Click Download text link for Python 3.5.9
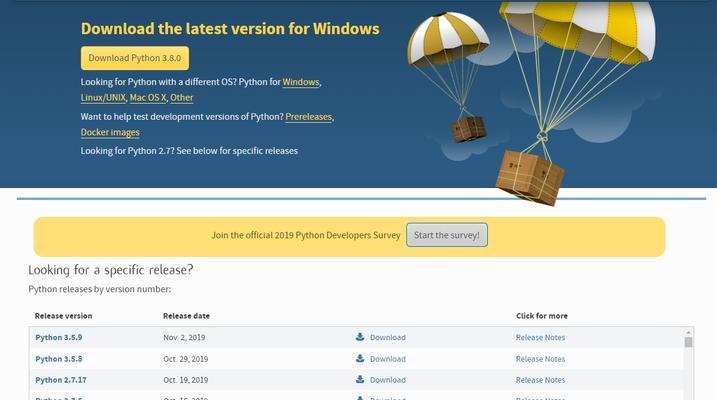717x400 pixels. 388,337
